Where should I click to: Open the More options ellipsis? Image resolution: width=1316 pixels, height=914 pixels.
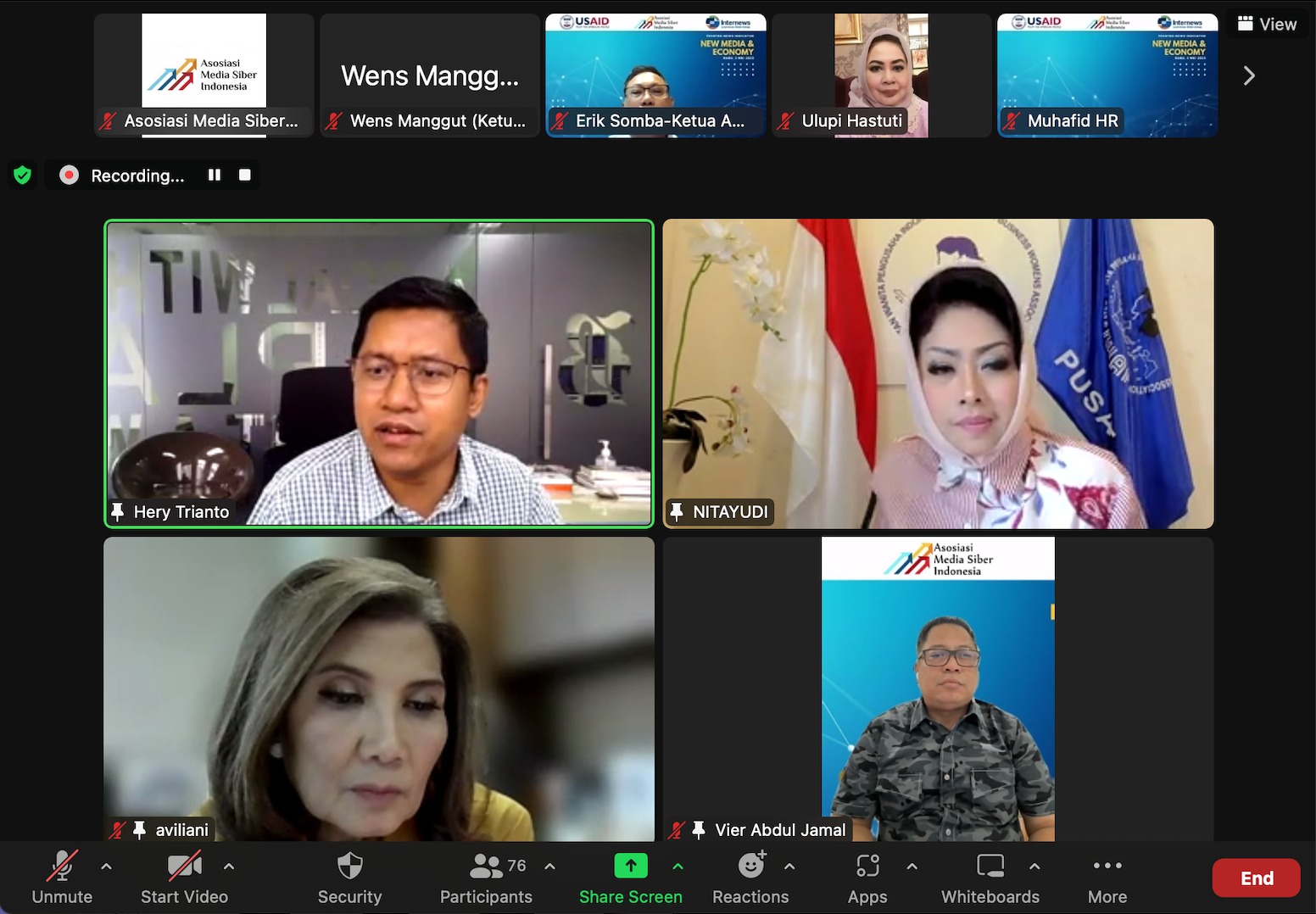(1107, 878)
